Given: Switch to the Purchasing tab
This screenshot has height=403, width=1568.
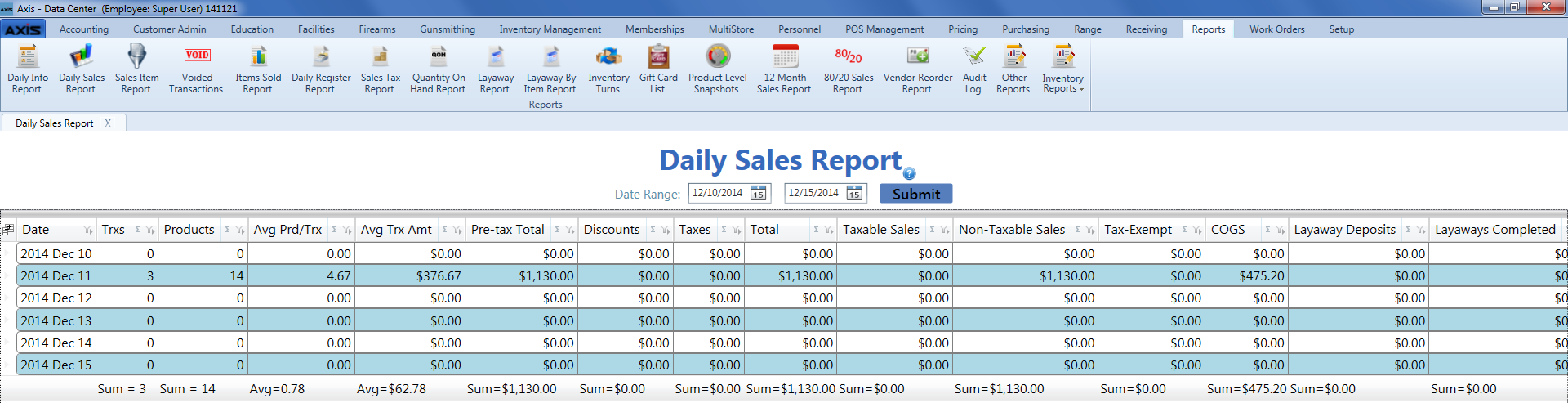Looking at the screenshot, I should pos(1026,29).
